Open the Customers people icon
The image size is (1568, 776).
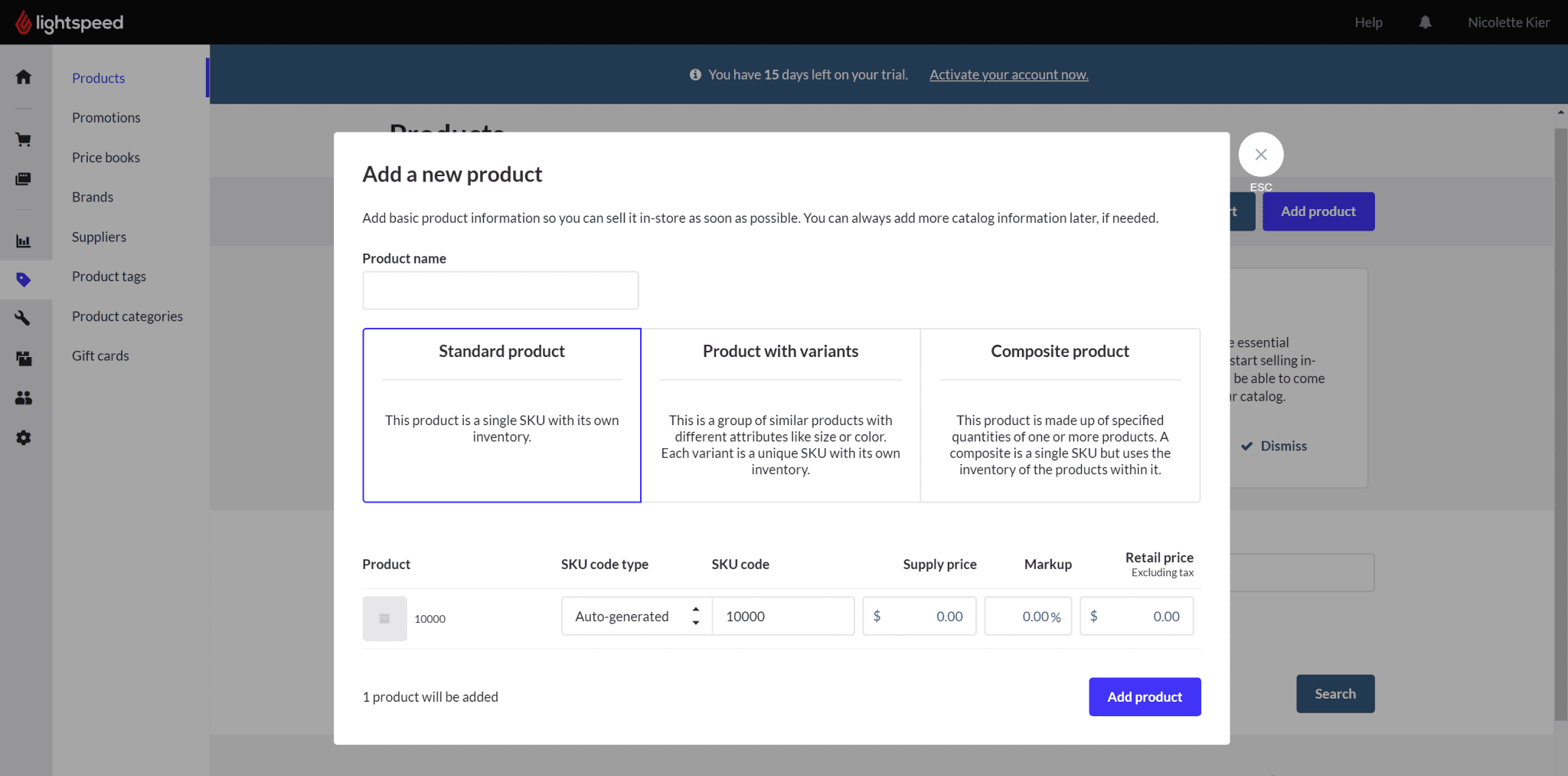(24, 398)
